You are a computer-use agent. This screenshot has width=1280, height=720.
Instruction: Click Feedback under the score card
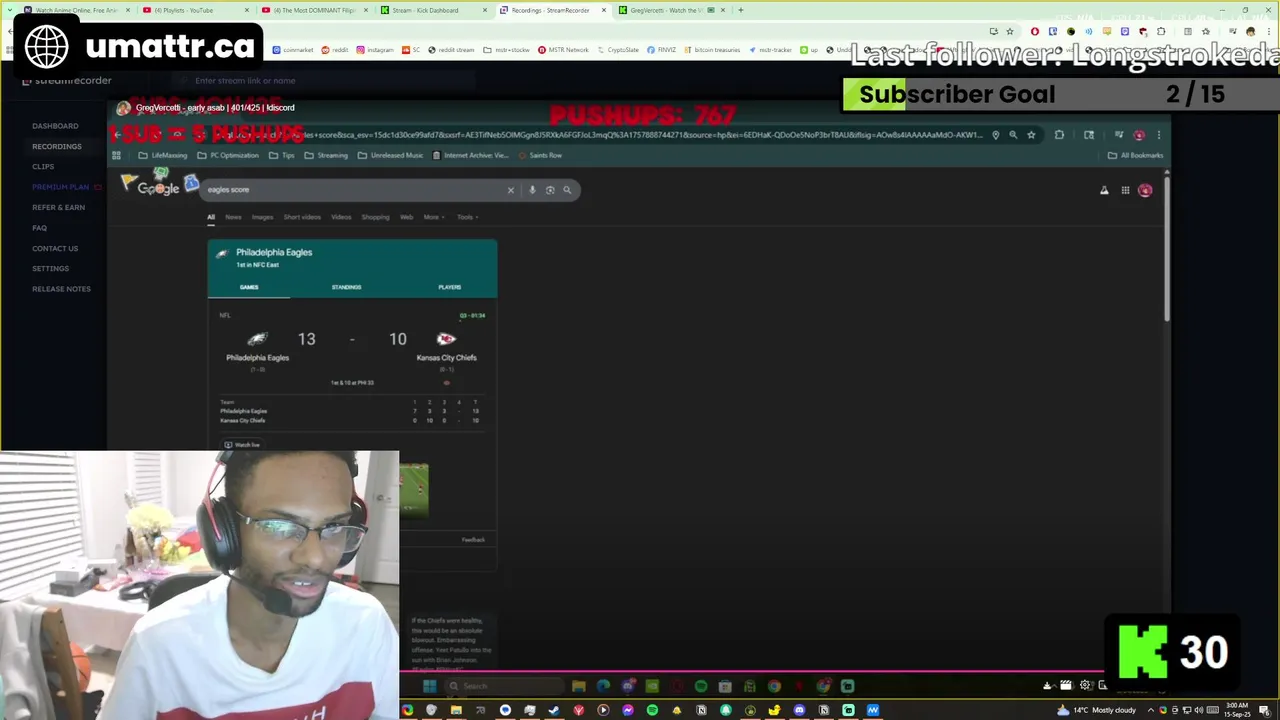coord(473,540)
